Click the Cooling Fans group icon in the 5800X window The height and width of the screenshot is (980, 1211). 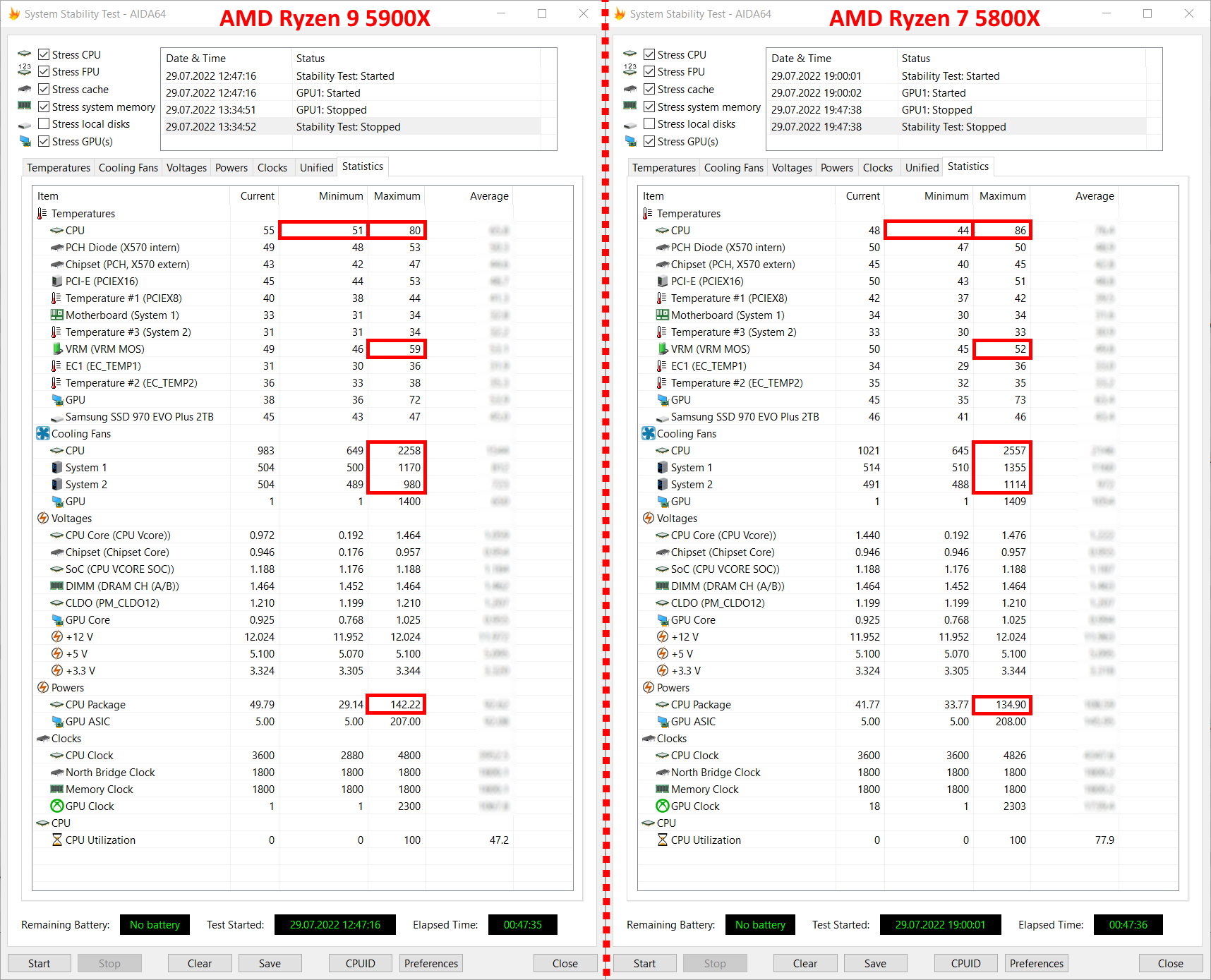pos(649,433)
